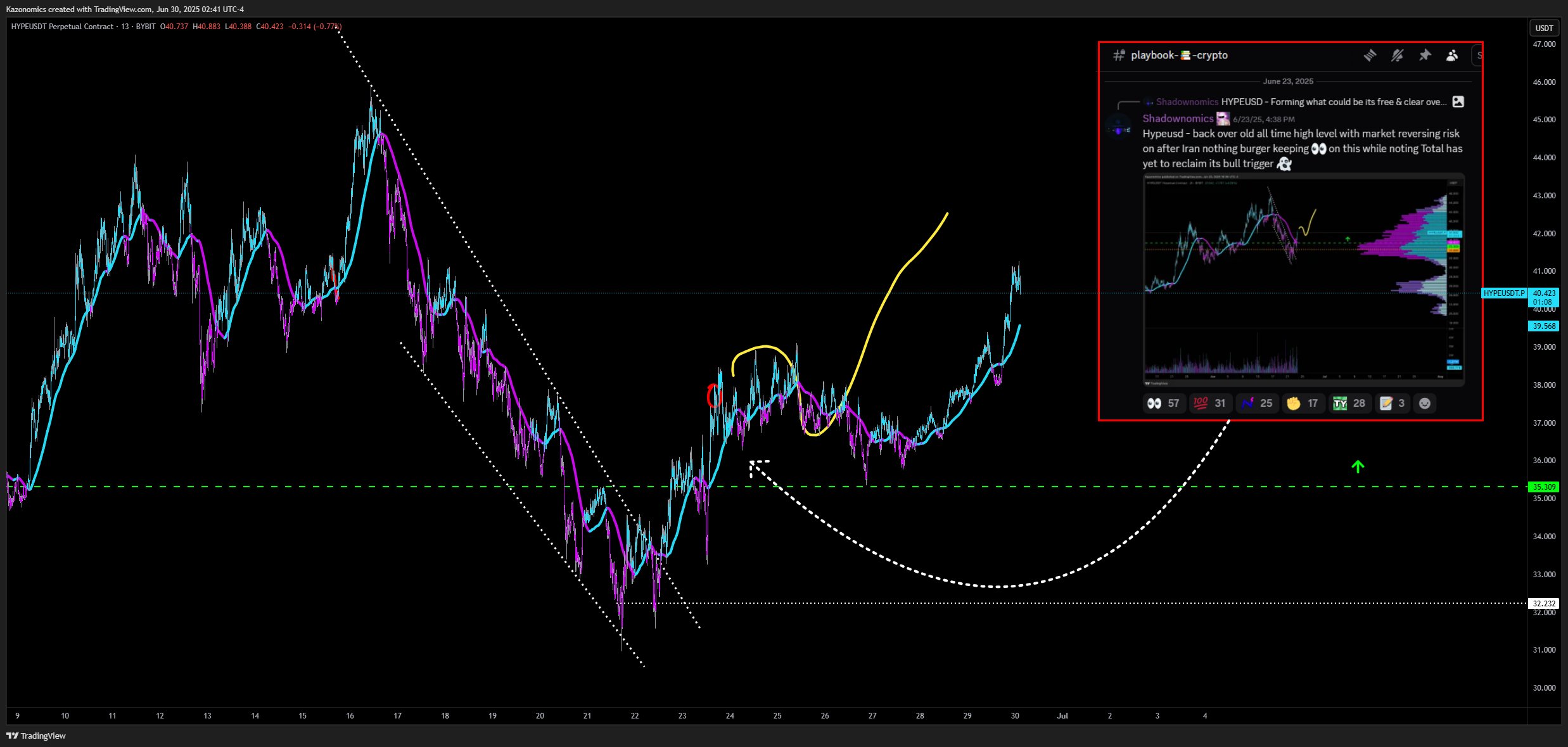Click the date 30 on the time axis
This screenshot has height=747, width=1568.
(1015, 716)
